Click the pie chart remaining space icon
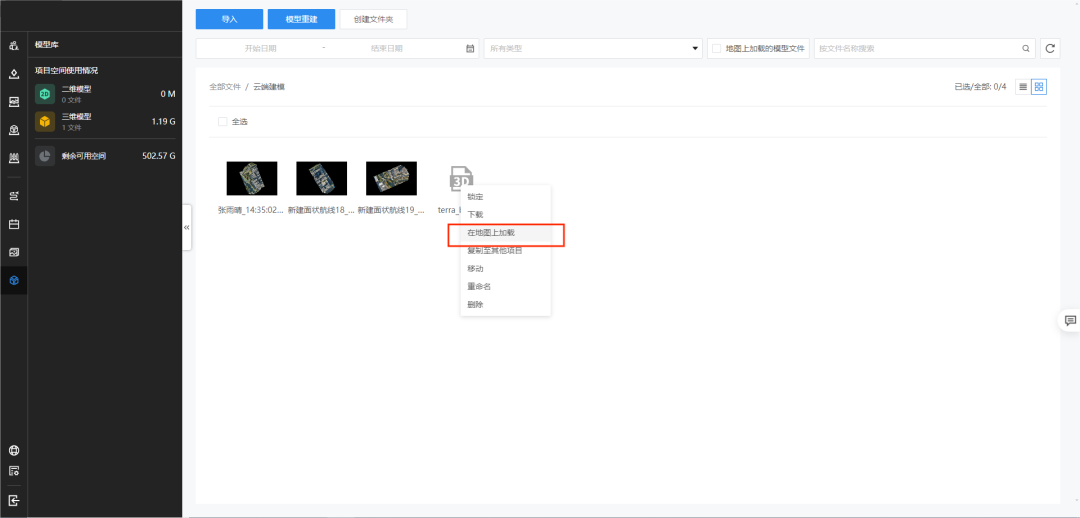This screenshot has height=518, width=1080. (x=45, y=156)
